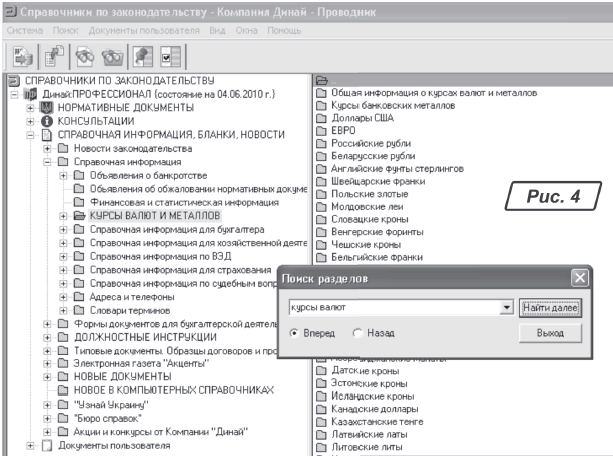Image resolution: width=613 pixels, height=456 pixels.
Task: Click the курсы валют search input field
Action: [393, 308]
